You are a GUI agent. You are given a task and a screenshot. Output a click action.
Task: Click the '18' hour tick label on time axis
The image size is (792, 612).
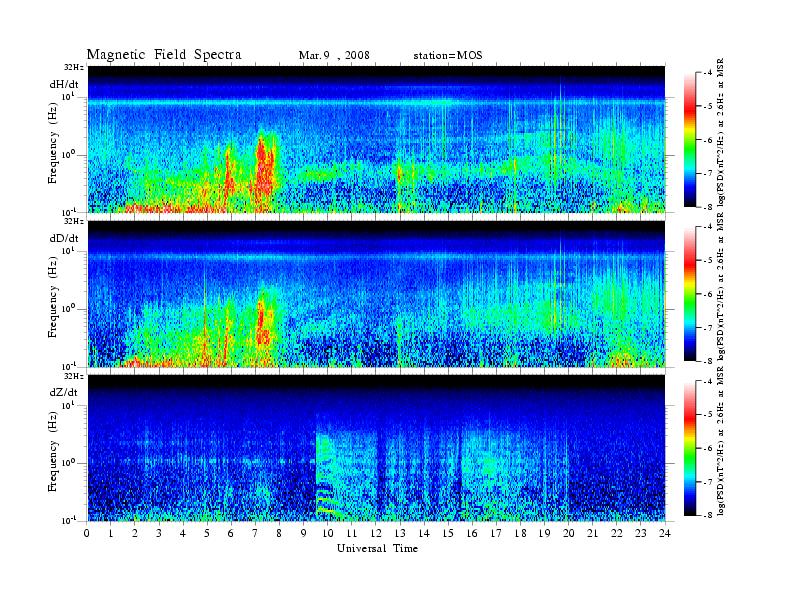click(520, 533)
